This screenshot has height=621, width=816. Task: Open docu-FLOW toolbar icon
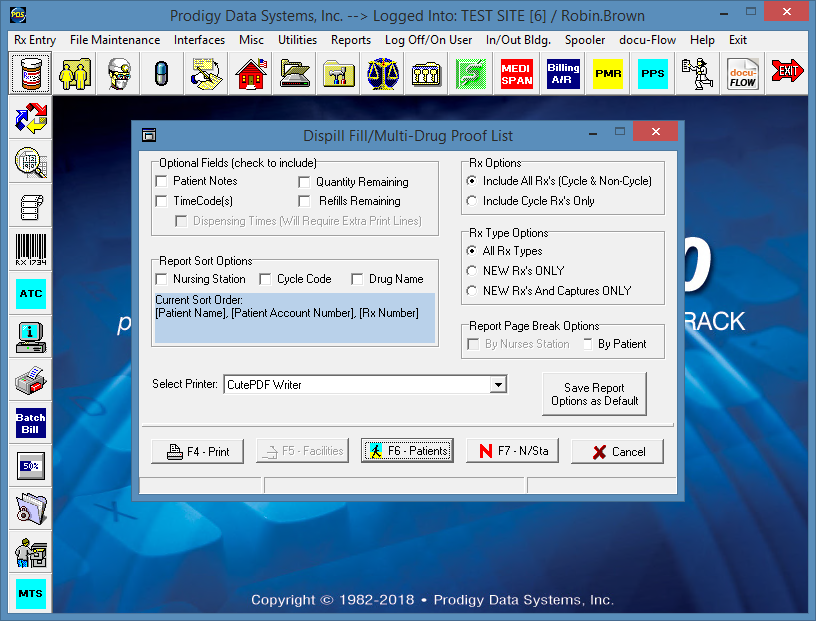click(743, 74)
